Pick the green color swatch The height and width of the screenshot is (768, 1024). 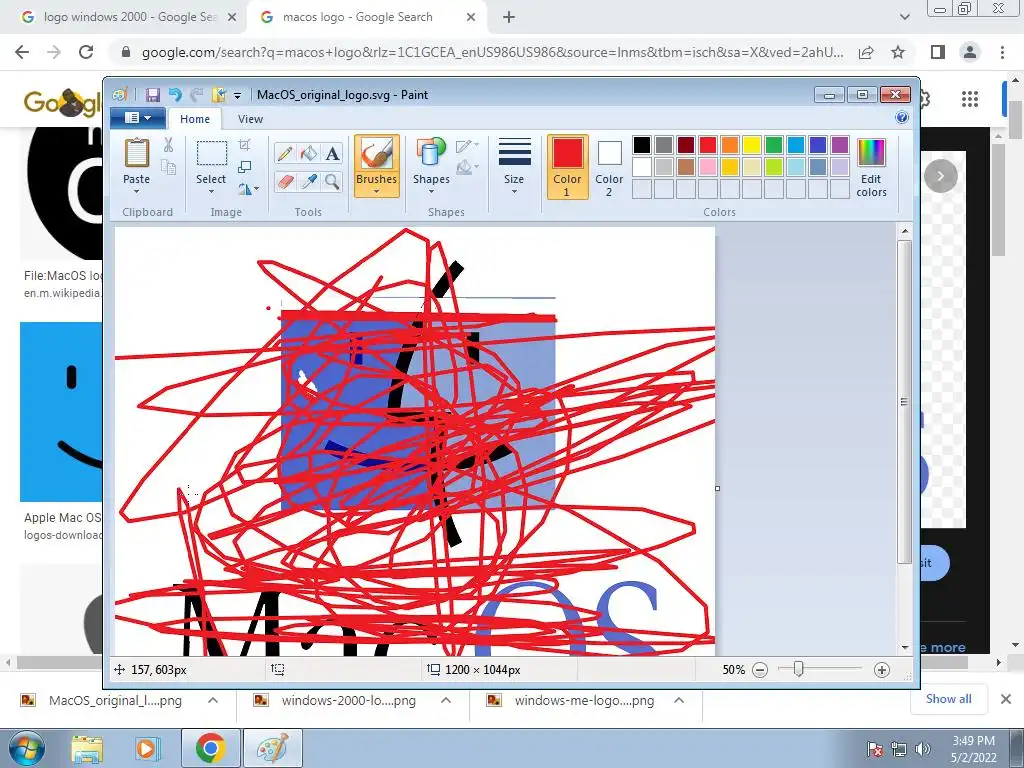[x=774, y=145]
